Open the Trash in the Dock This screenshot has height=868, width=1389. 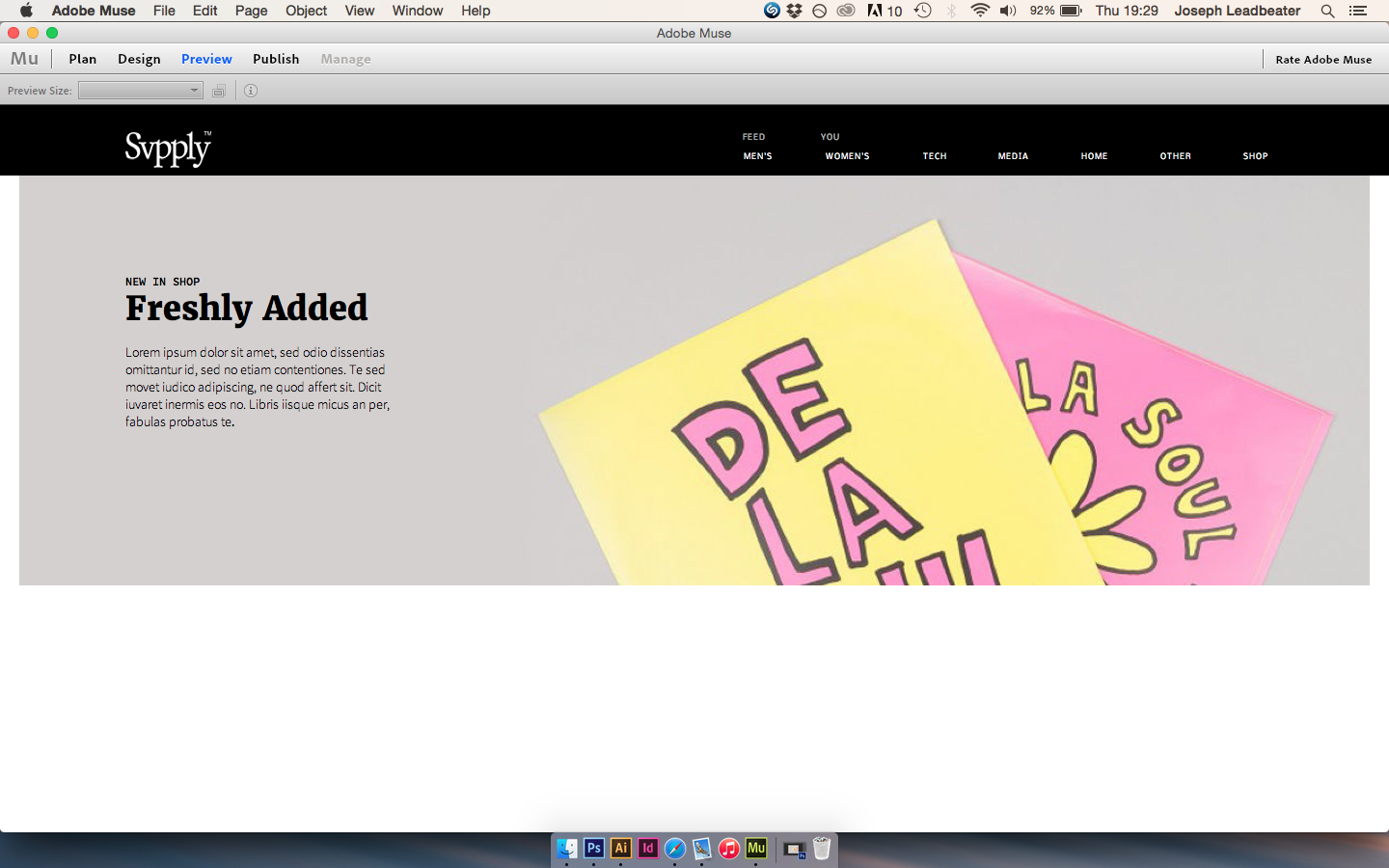822,848
